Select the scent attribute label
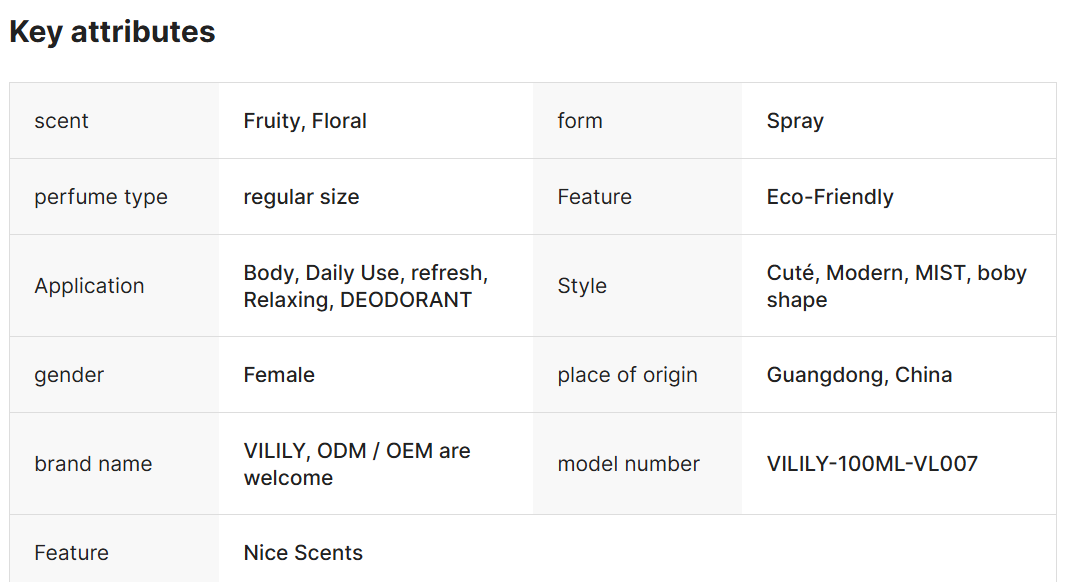Viewport: 1071px width, 582px height. click(x=61, y=121)
